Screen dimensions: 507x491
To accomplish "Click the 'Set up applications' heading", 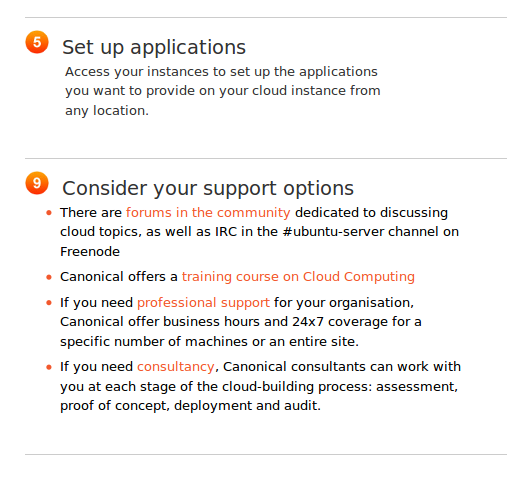I will (154, 47).
